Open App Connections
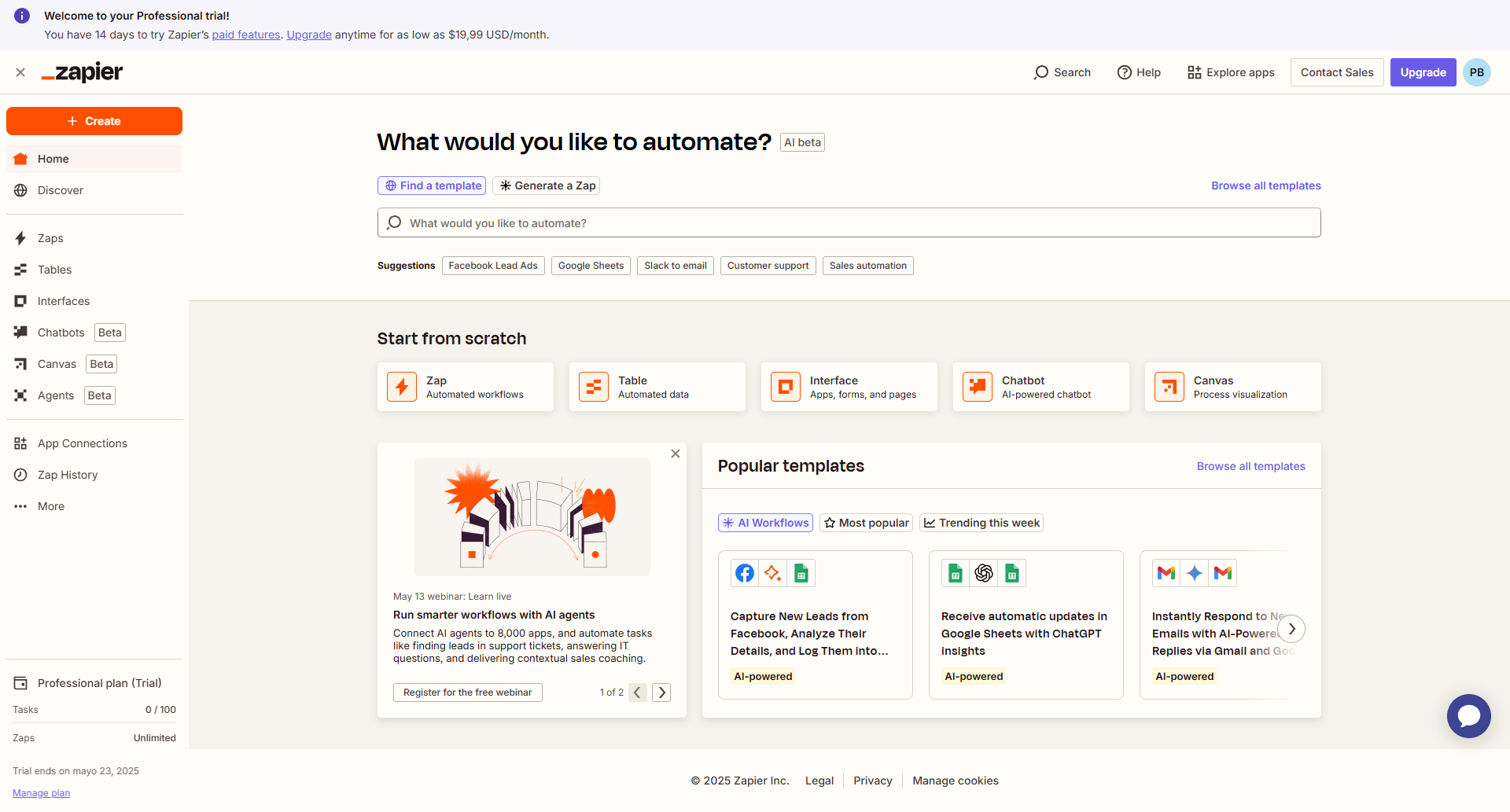1510x812 pixels. tap(94, 443)
